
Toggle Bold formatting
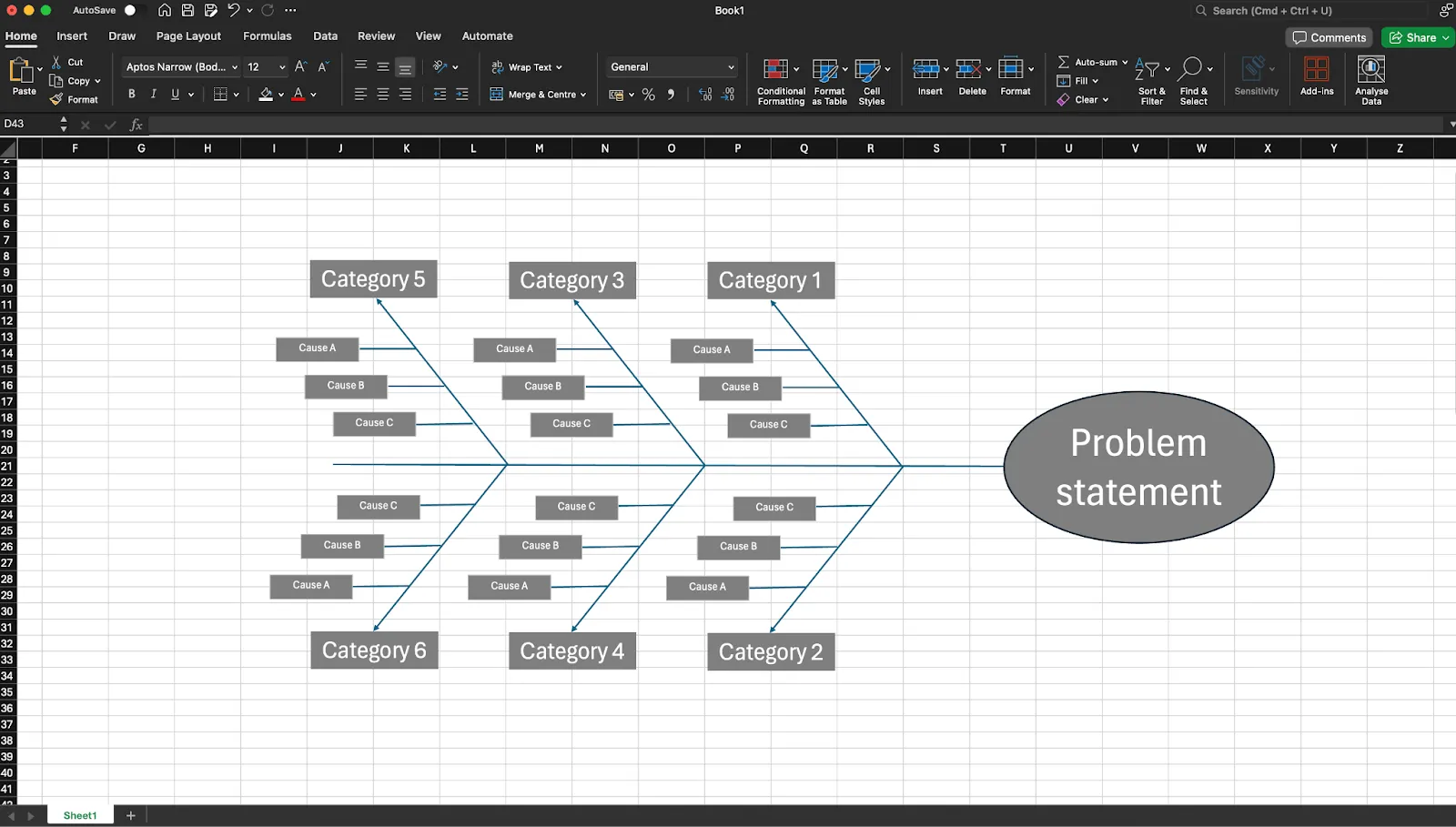[x=132, y=94]
